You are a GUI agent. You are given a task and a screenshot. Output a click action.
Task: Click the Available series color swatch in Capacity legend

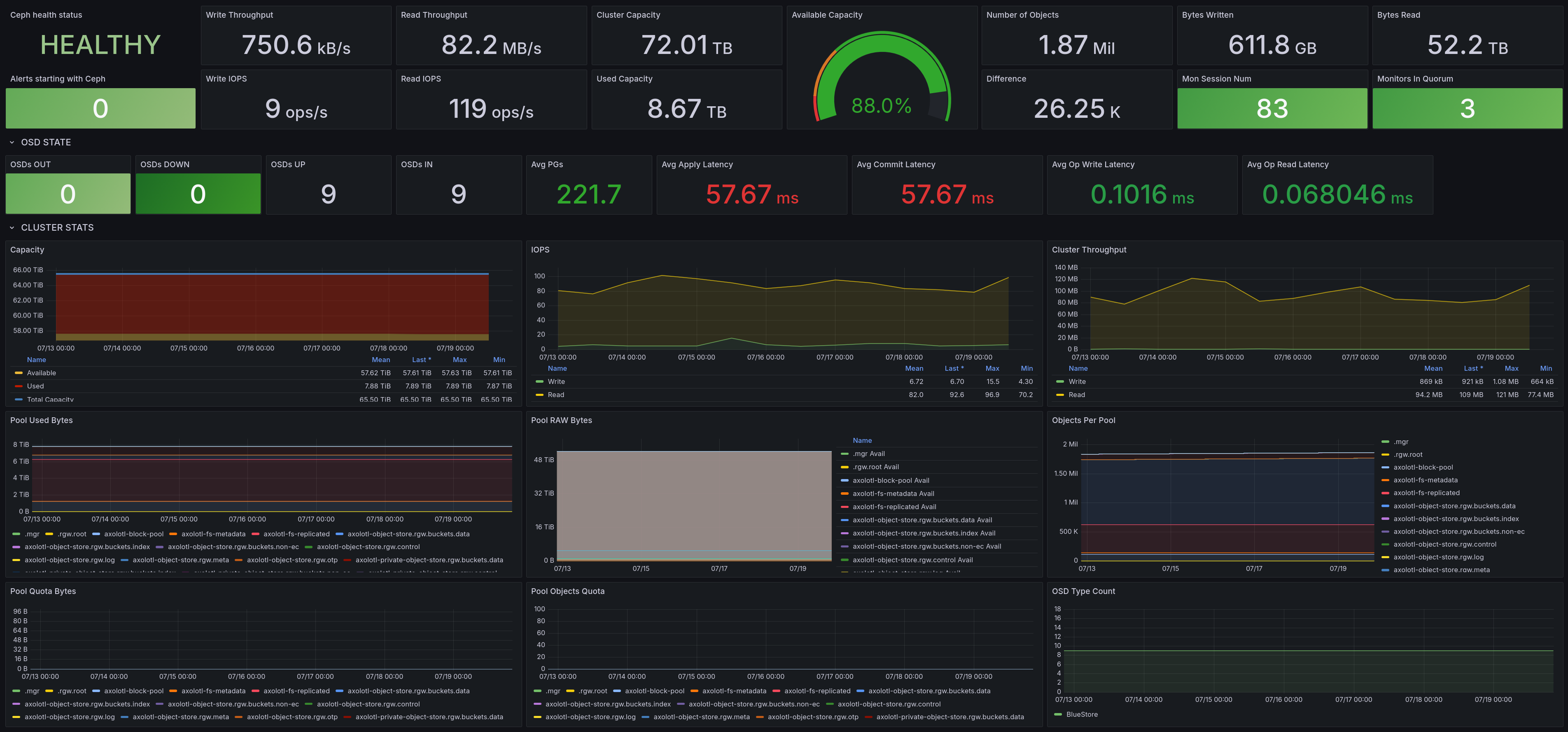[18, 373]
